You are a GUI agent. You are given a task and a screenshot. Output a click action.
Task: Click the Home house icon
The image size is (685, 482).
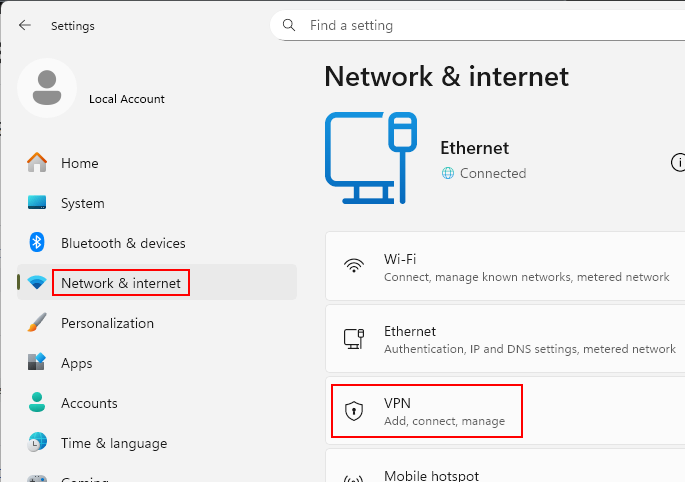pyautogui.click(x=37, y=163)
